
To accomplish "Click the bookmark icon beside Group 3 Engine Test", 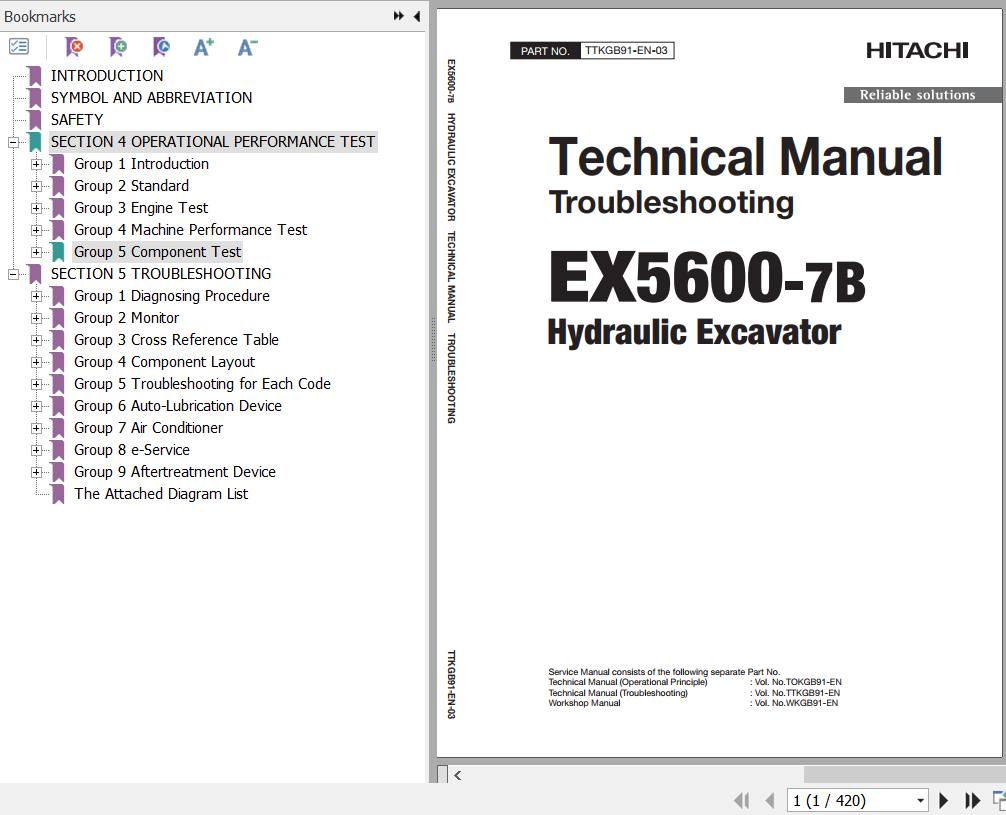I will [58, 208].
